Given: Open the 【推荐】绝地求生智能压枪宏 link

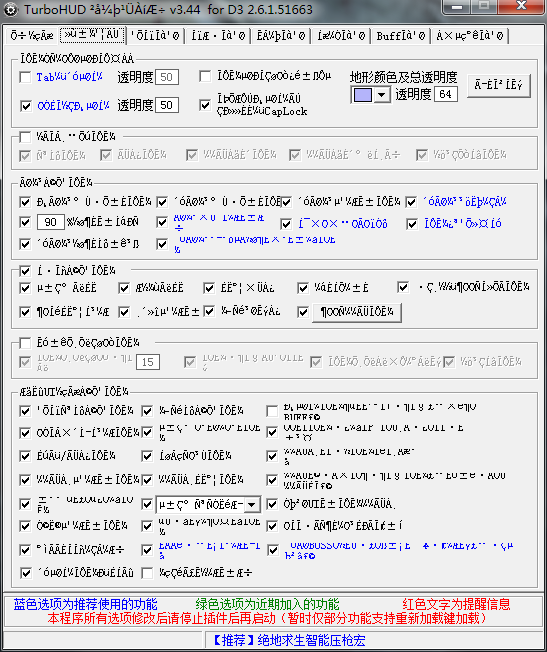Looking at the screenshot, I should click(x=289, y=640).
